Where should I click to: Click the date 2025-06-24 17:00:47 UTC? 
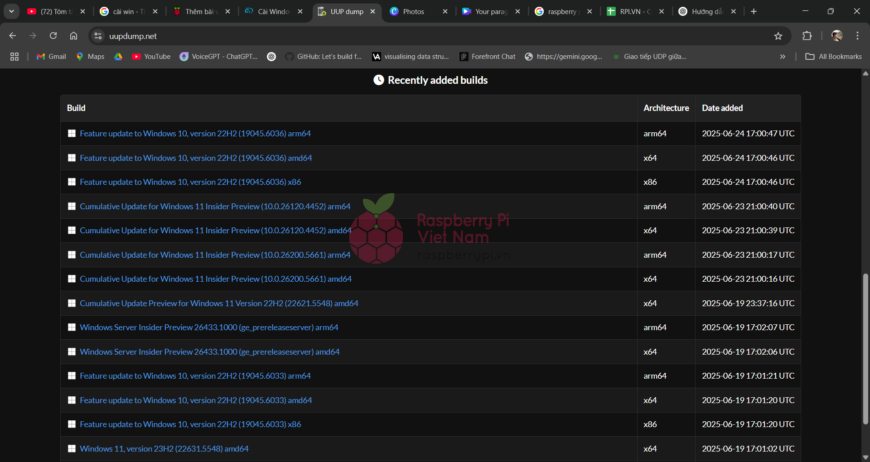748,134
